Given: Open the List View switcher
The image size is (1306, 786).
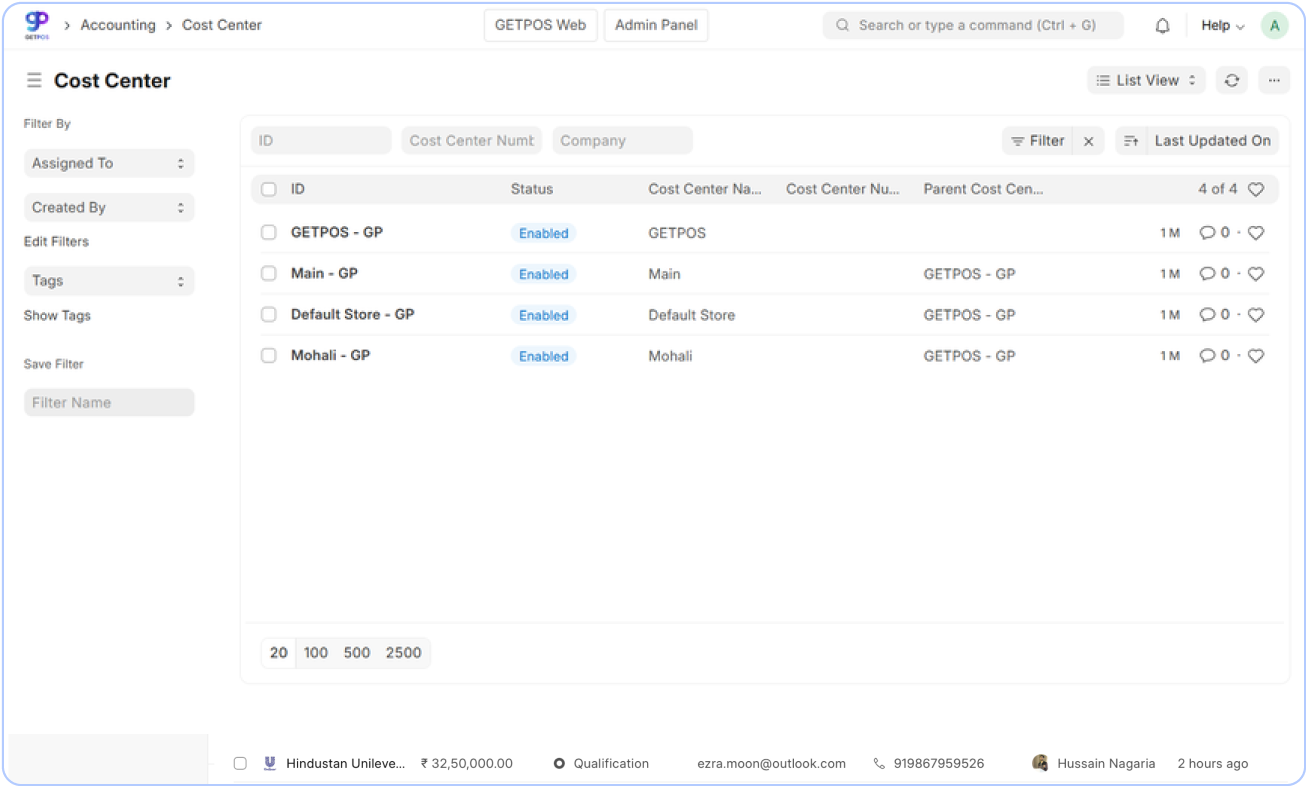Looking at the screenshot, I should (x=1146, y=80).
